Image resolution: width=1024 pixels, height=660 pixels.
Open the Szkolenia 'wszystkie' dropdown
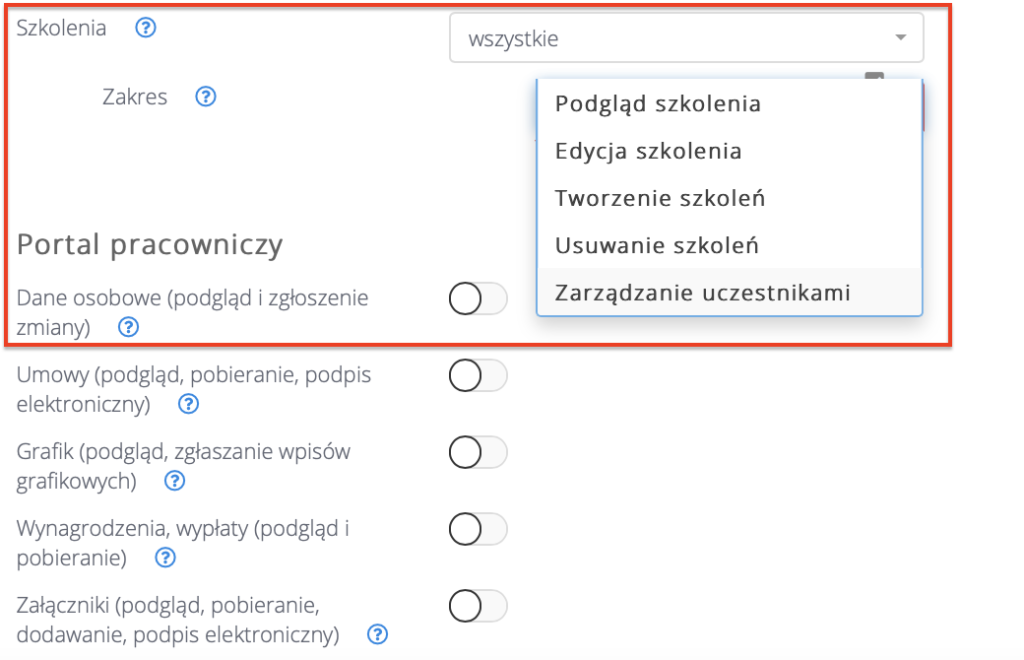click(686, 38)
